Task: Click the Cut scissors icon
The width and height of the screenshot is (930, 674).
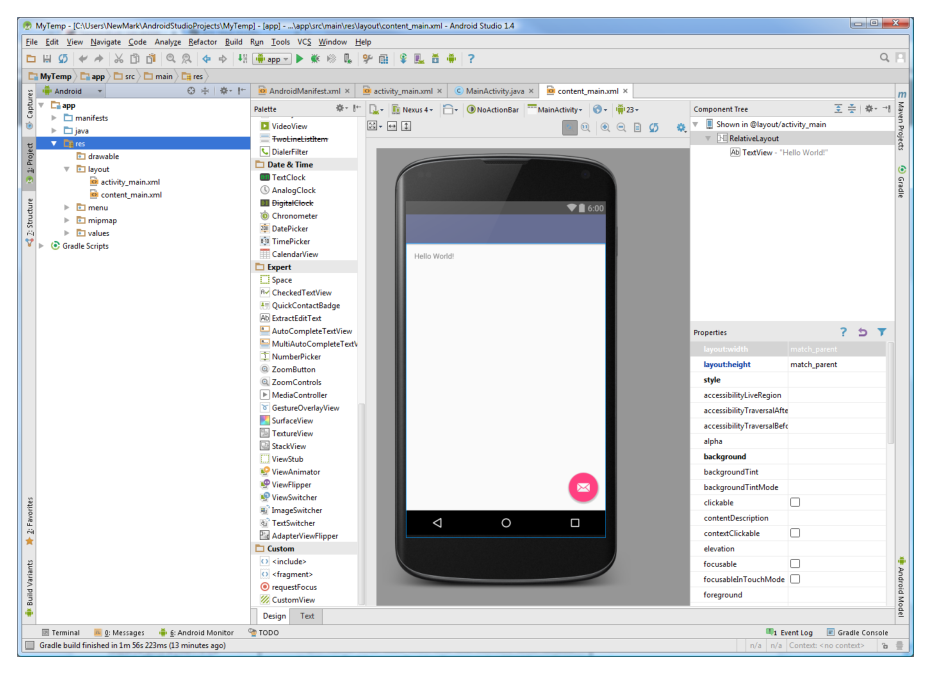Action: (119, 59)
